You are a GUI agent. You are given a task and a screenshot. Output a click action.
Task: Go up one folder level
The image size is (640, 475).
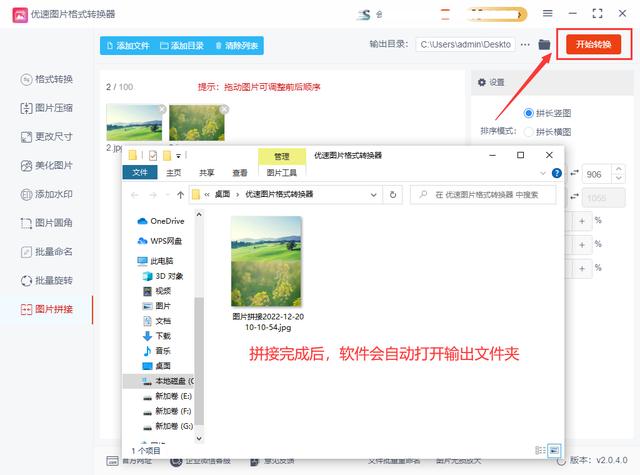click(180, 195)
